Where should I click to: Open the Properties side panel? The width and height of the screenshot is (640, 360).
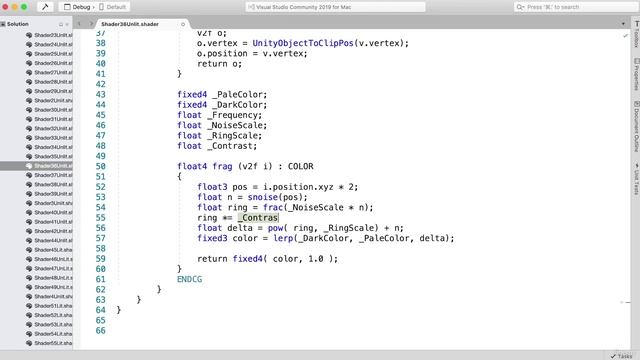pyautogui.click(x=636, y=74)
